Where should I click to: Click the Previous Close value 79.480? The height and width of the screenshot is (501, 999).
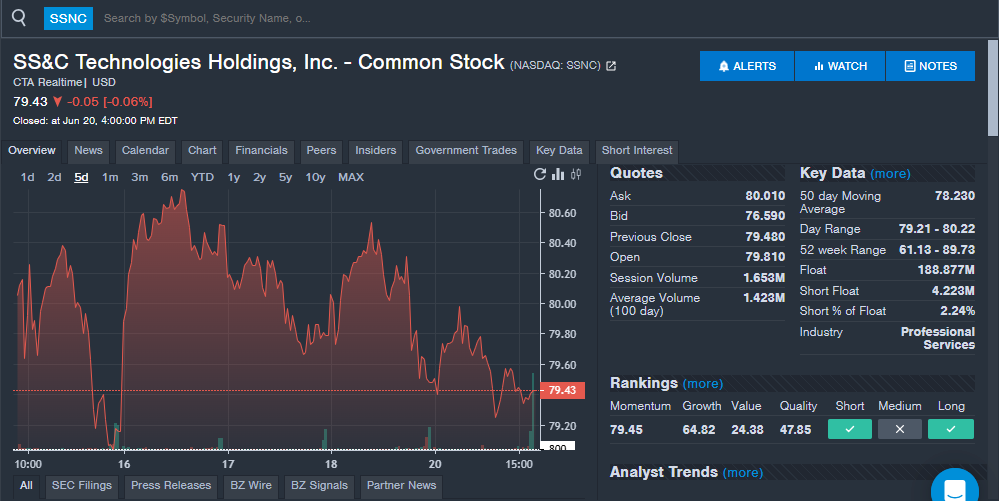[765, 236]
